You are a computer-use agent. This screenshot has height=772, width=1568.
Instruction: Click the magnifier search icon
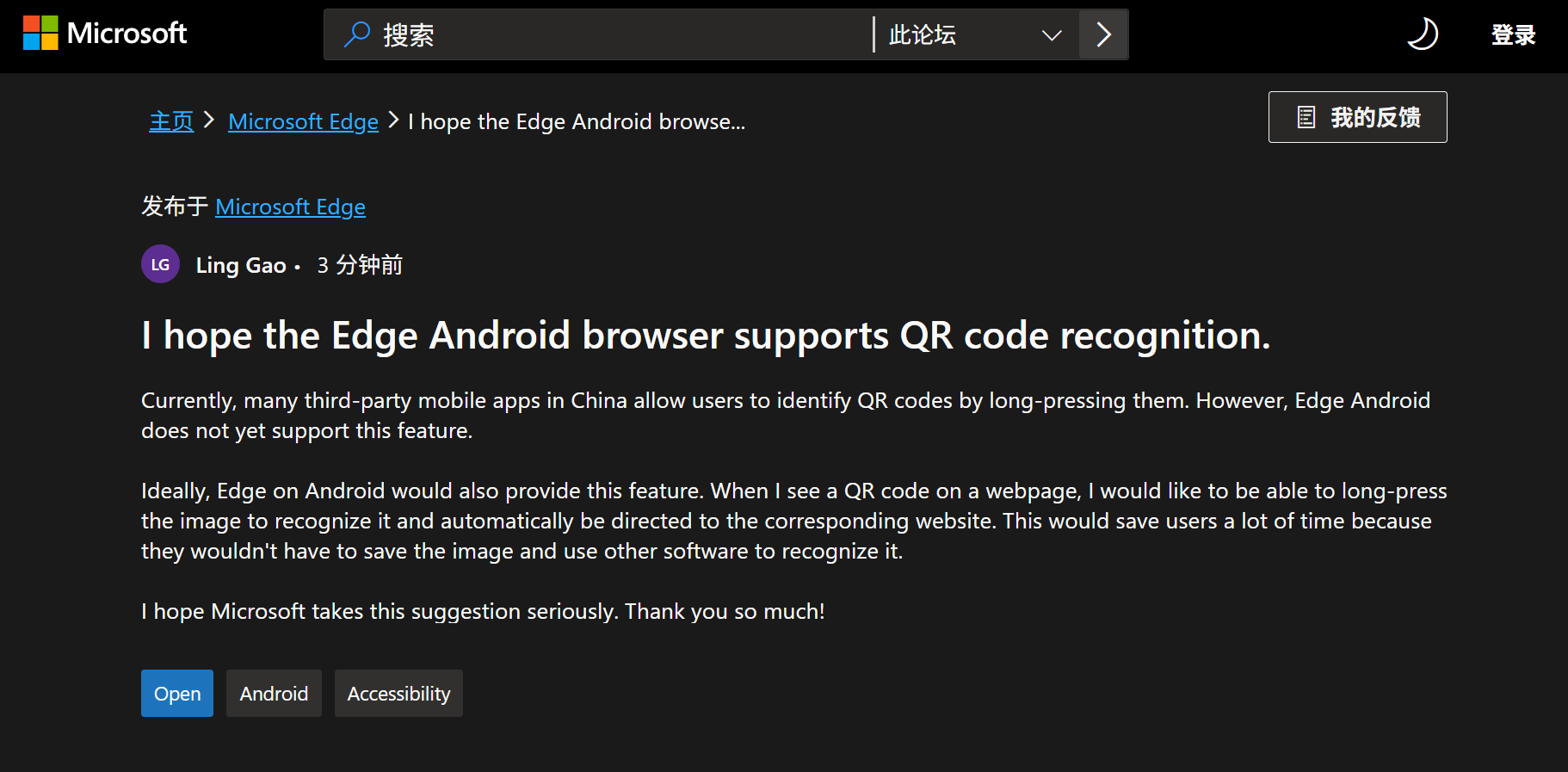pyautogui.click(x=356, y=34)
